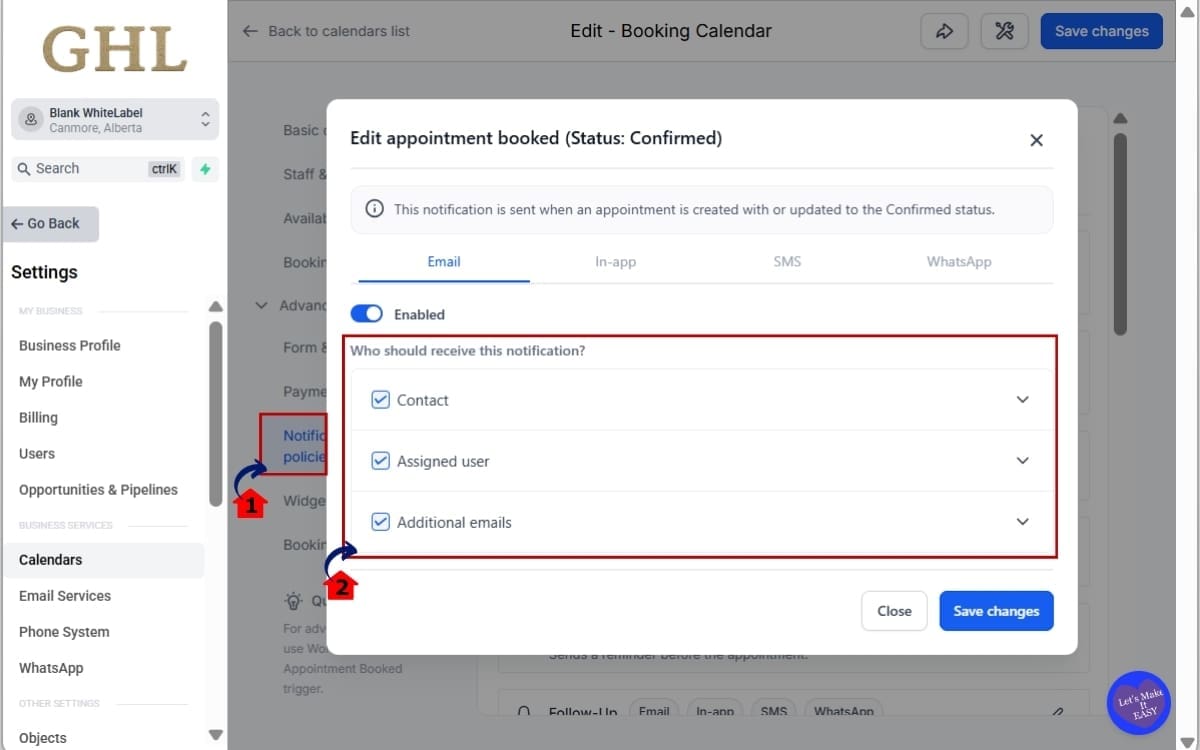
Task: Open the tools wrench icon button
Action: point(1004,31)
